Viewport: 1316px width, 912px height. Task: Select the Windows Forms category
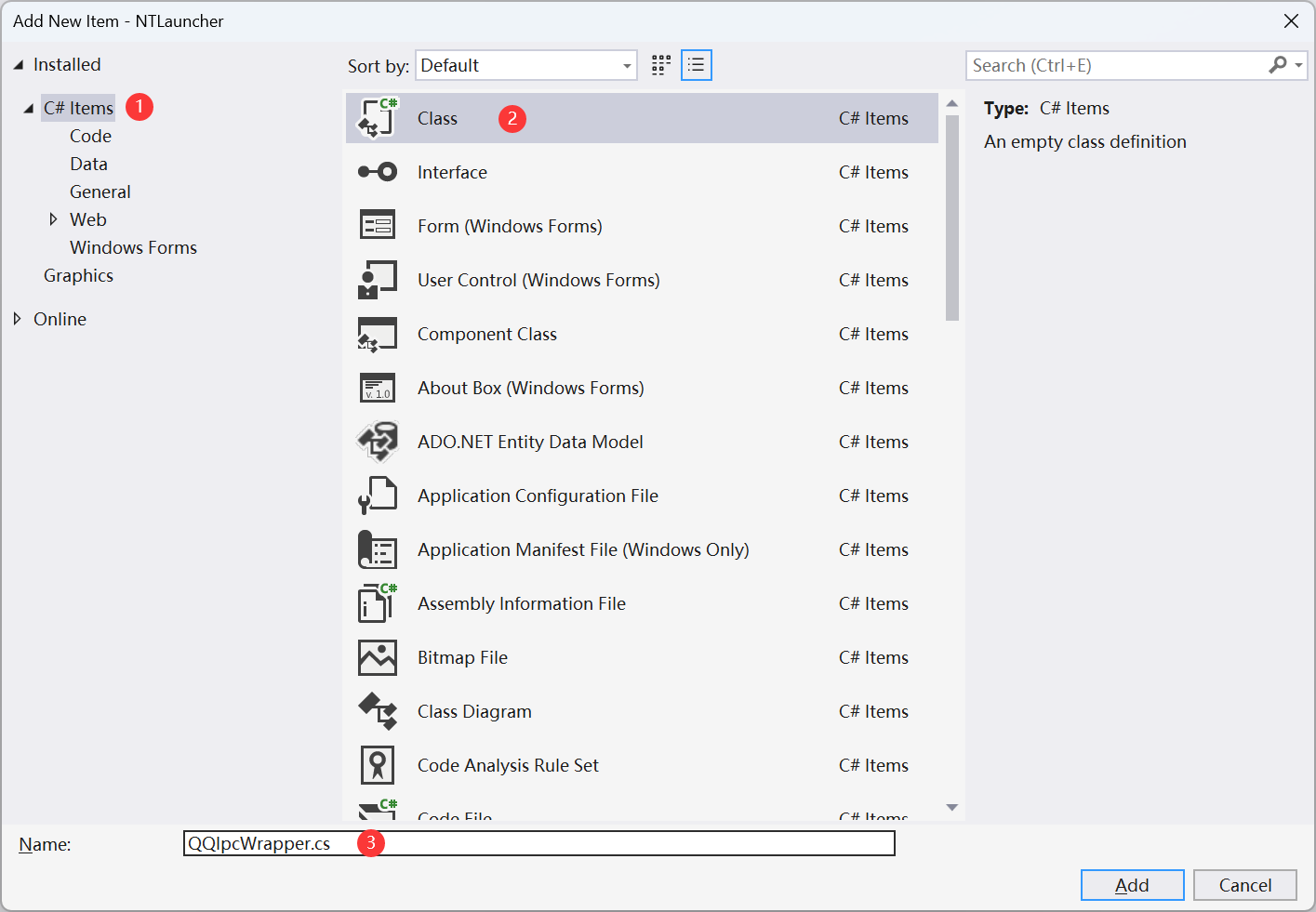coord(133,247)
